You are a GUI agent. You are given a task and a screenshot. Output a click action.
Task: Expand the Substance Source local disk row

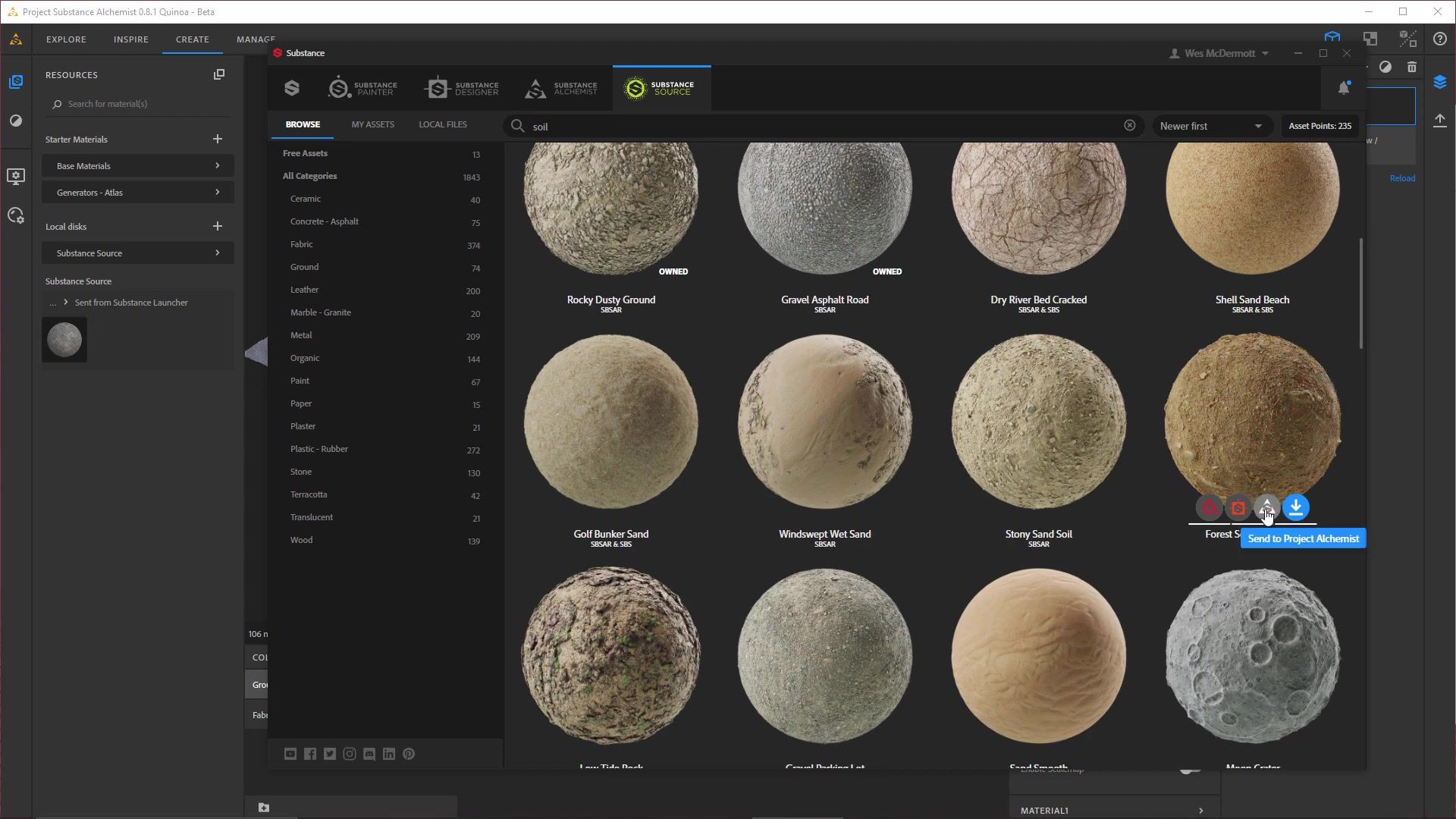pos(138,253)
